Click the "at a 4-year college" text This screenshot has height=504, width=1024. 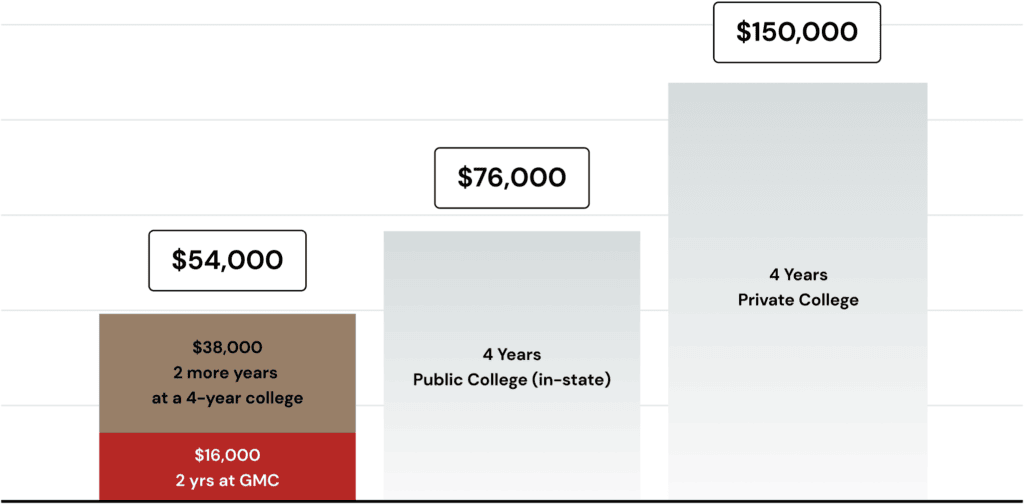pyautogui.click(x=227, y=398)
